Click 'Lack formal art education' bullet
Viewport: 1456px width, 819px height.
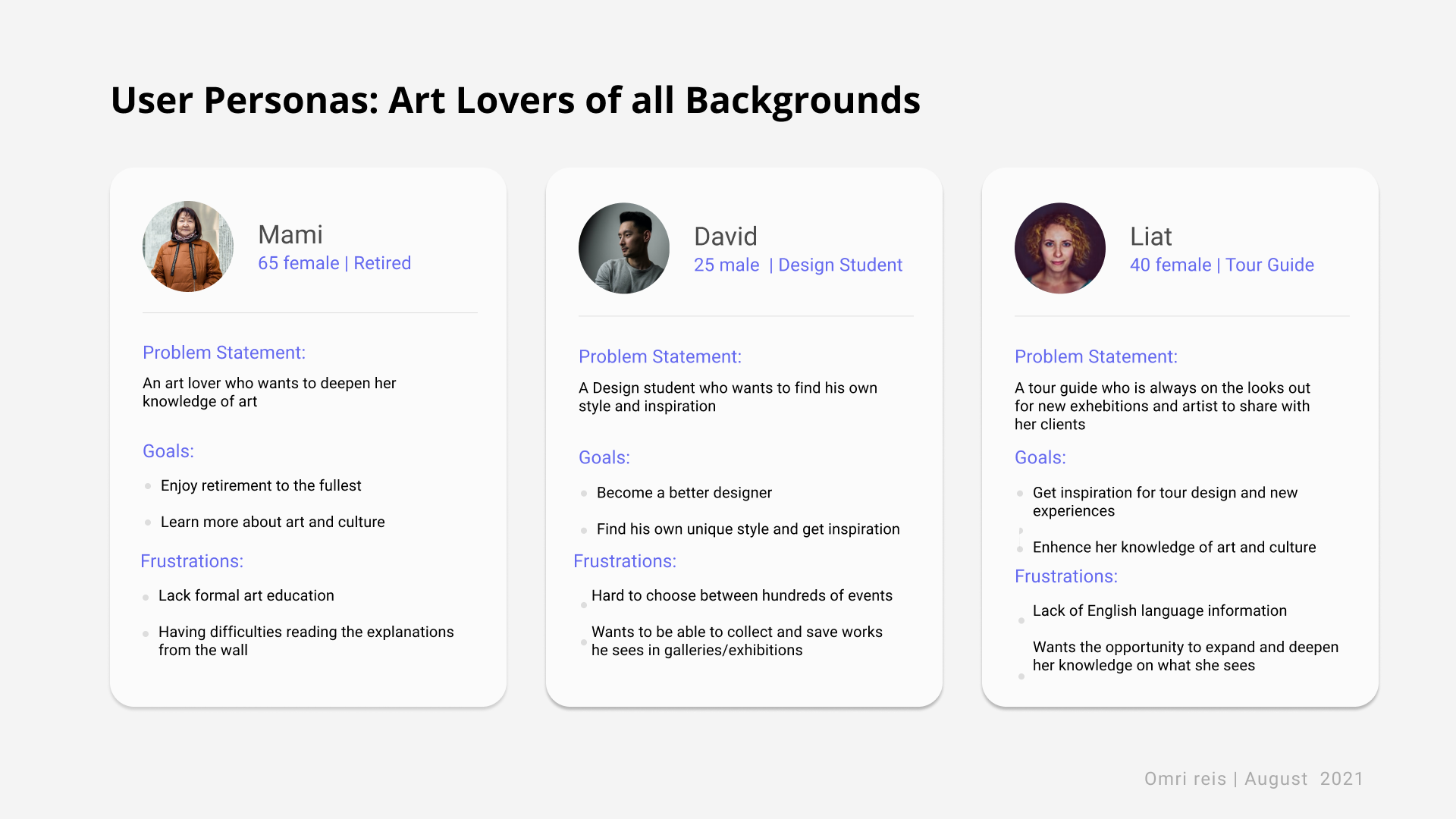pos(246,595)
